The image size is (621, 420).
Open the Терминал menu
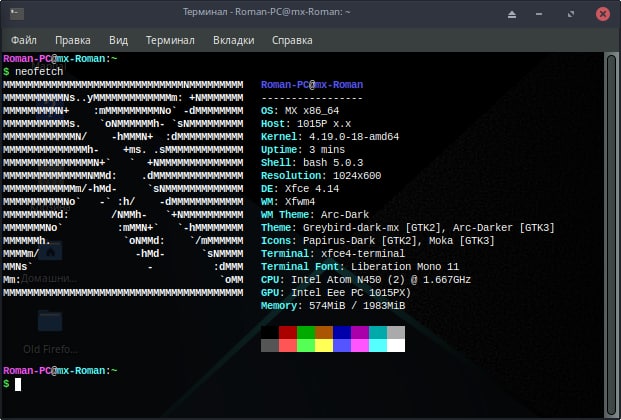pos(170,40)
